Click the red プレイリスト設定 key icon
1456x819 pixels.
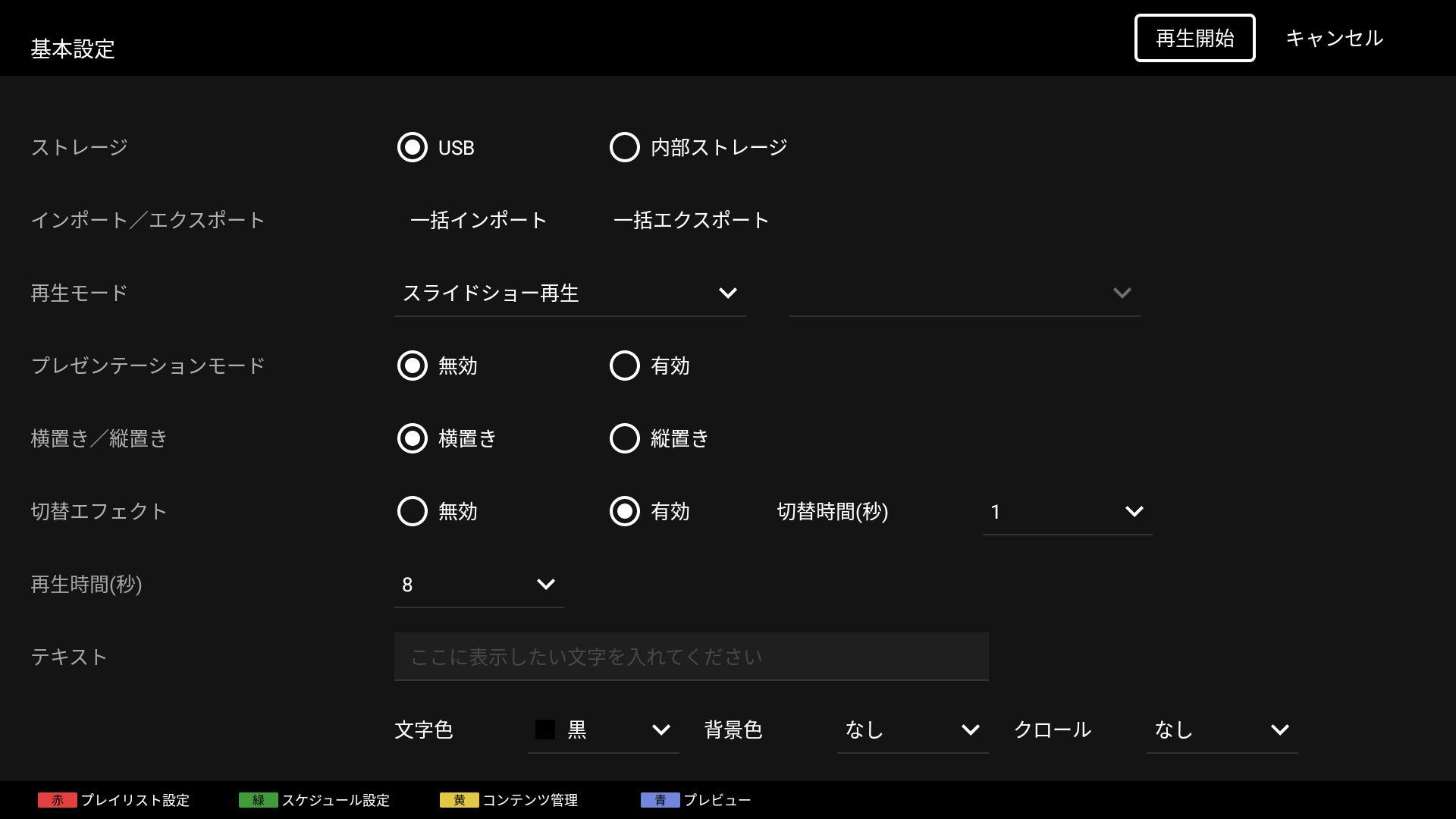tap(57, 800)
